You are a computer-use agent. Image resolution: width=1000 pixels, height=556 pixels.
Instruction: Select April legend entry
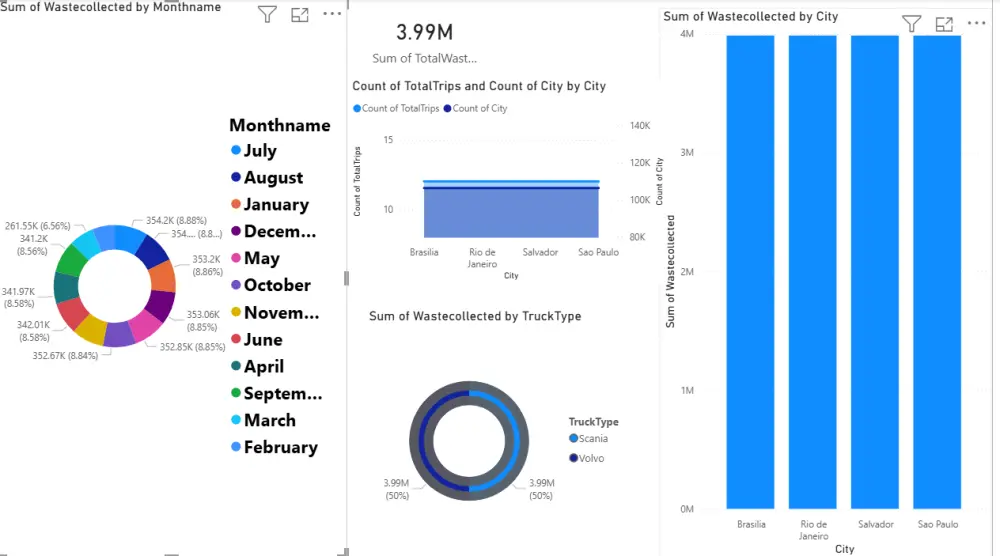coord(258,367)
